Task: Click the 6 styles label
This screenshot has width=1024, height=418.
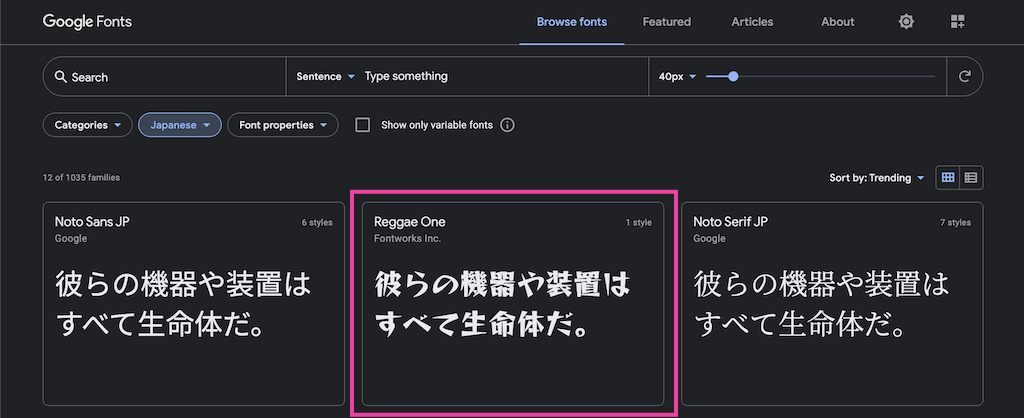Action: pos(317,223)
